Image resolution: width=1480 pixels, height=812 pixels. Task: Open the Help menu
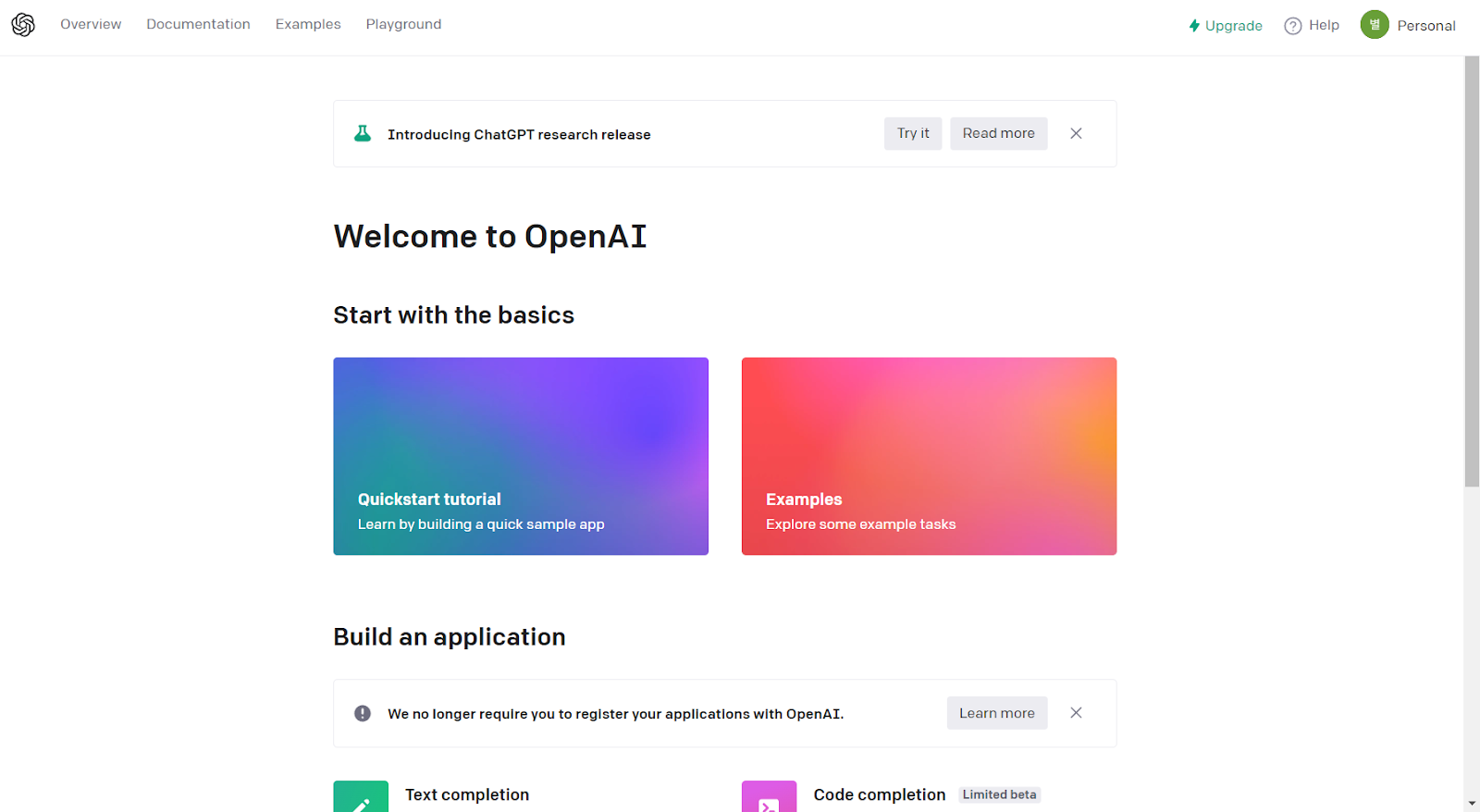[1312, 26]
